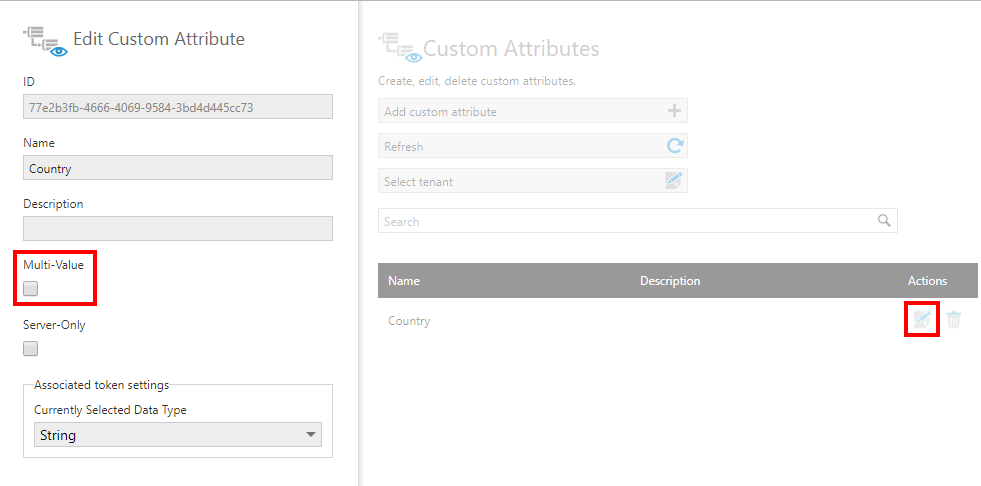
Task: Enable the Multi-Value checkbox
Action: pos(30,288)
